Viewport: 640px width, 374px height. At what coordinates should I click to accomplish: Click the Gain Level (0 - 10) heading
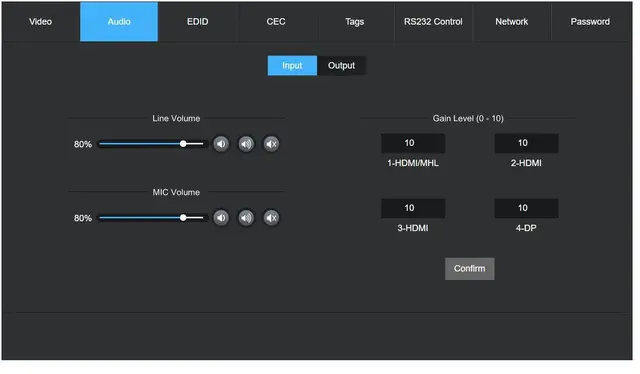pos(468,118)
